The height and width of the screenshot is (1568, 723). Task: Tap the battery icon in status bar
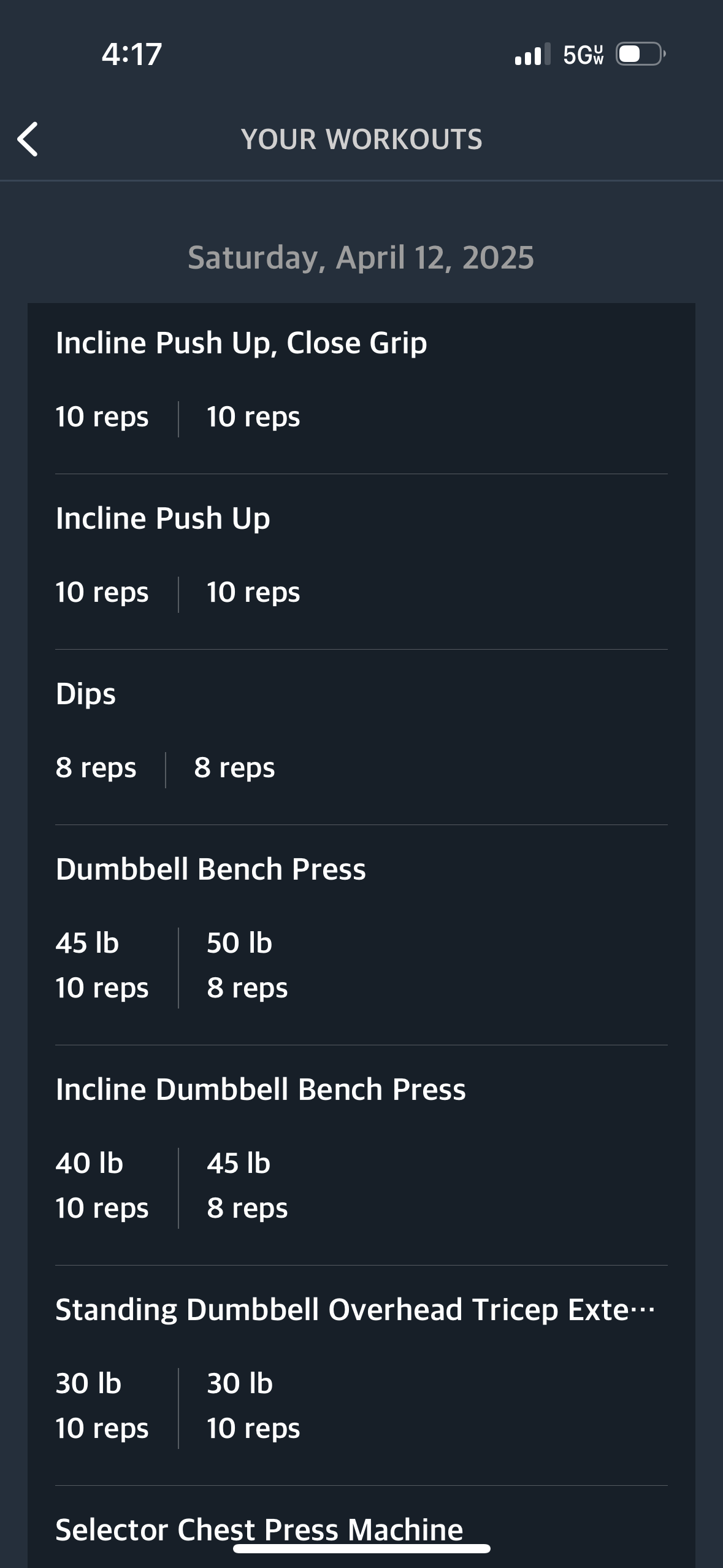(x=641, y=54)
